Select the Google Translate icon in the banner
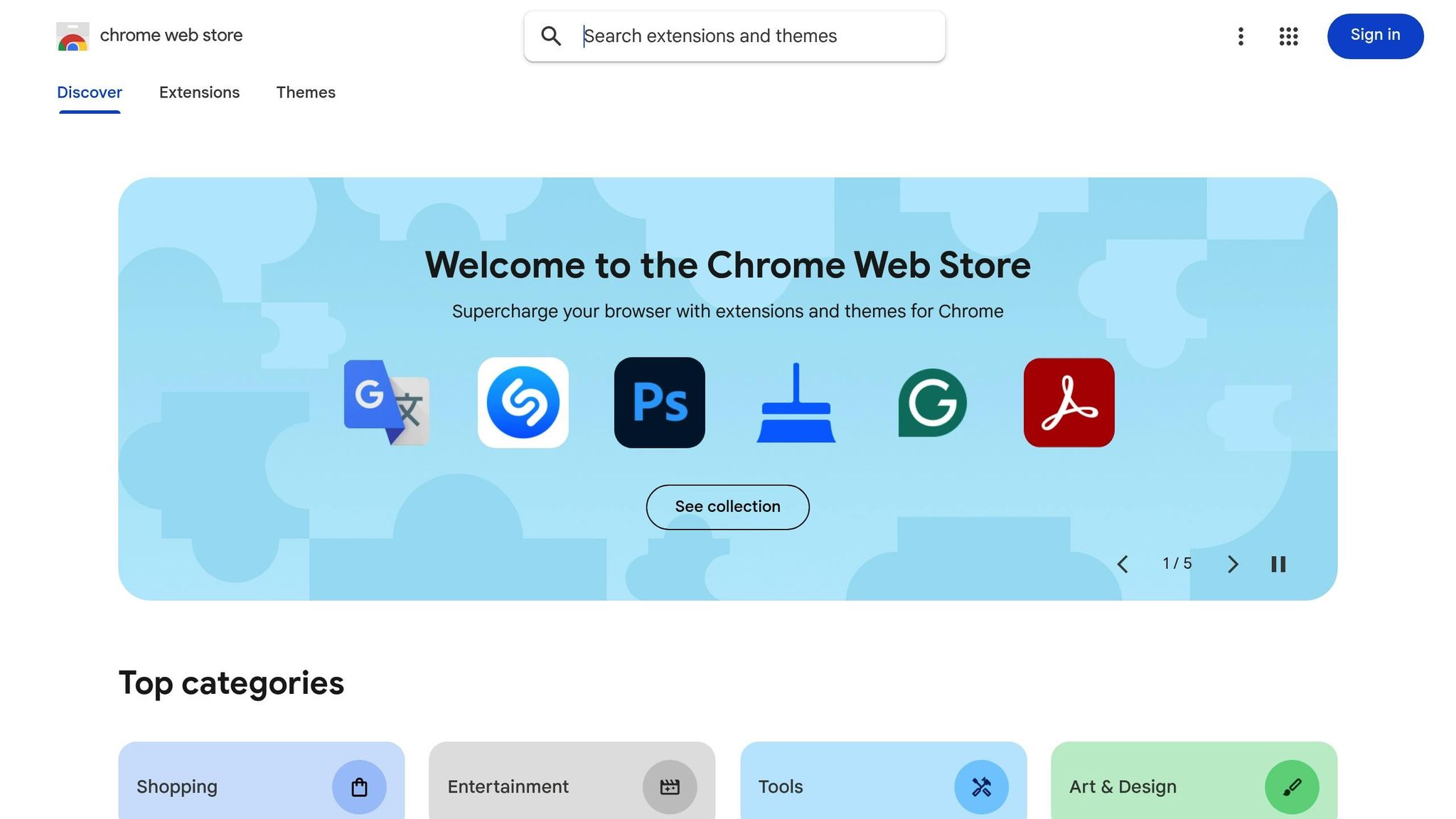This screenshot has height=819, width=1456. click(x=387, y=402)
